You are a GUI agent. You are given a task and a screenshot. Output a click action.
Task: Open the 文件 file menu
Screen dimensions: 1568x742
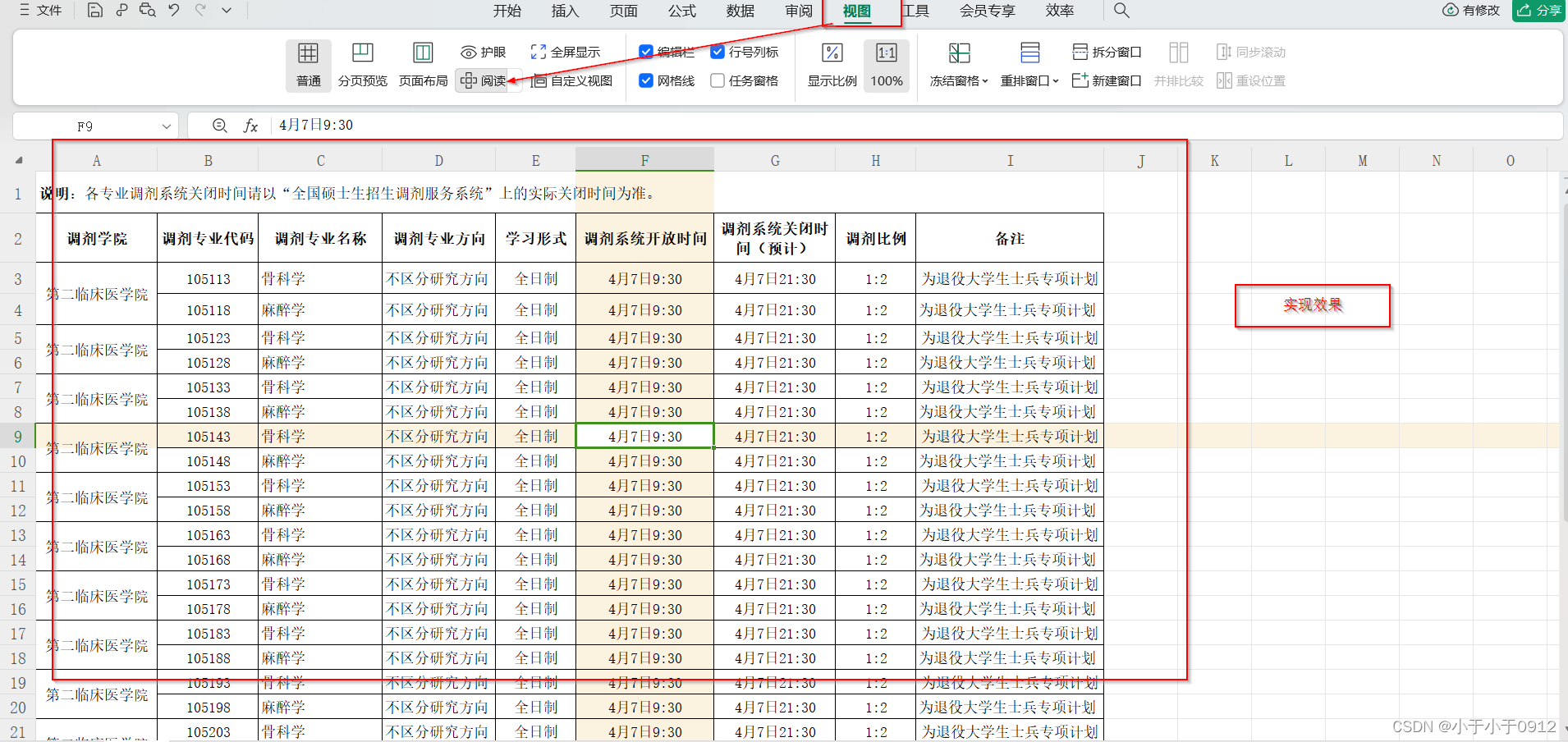(40, 11)
